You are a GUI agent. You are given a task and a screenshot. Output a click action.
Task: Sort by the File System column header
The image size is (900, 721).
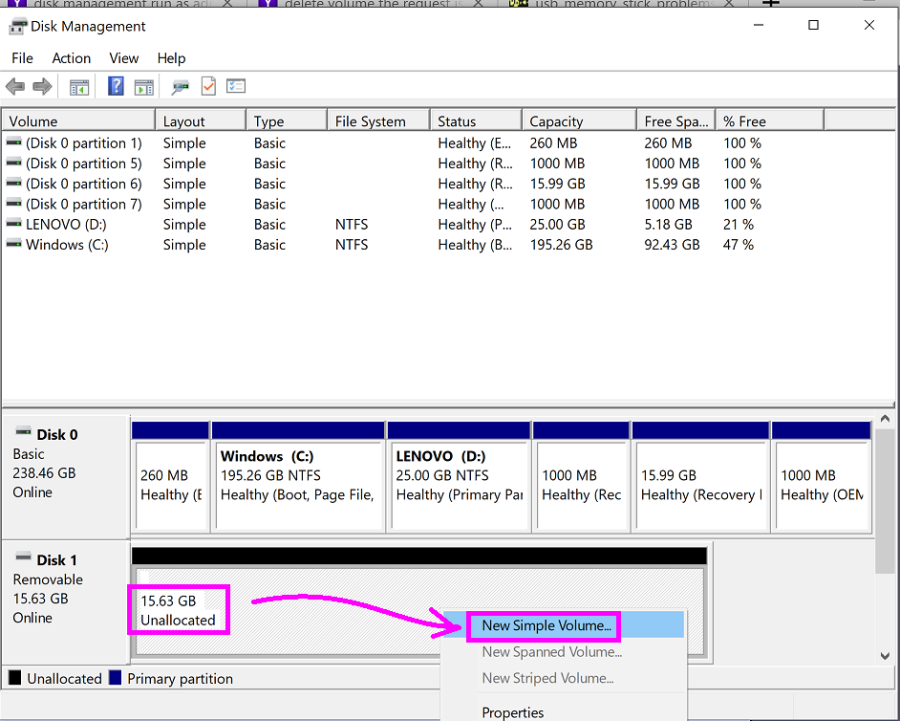378,121
